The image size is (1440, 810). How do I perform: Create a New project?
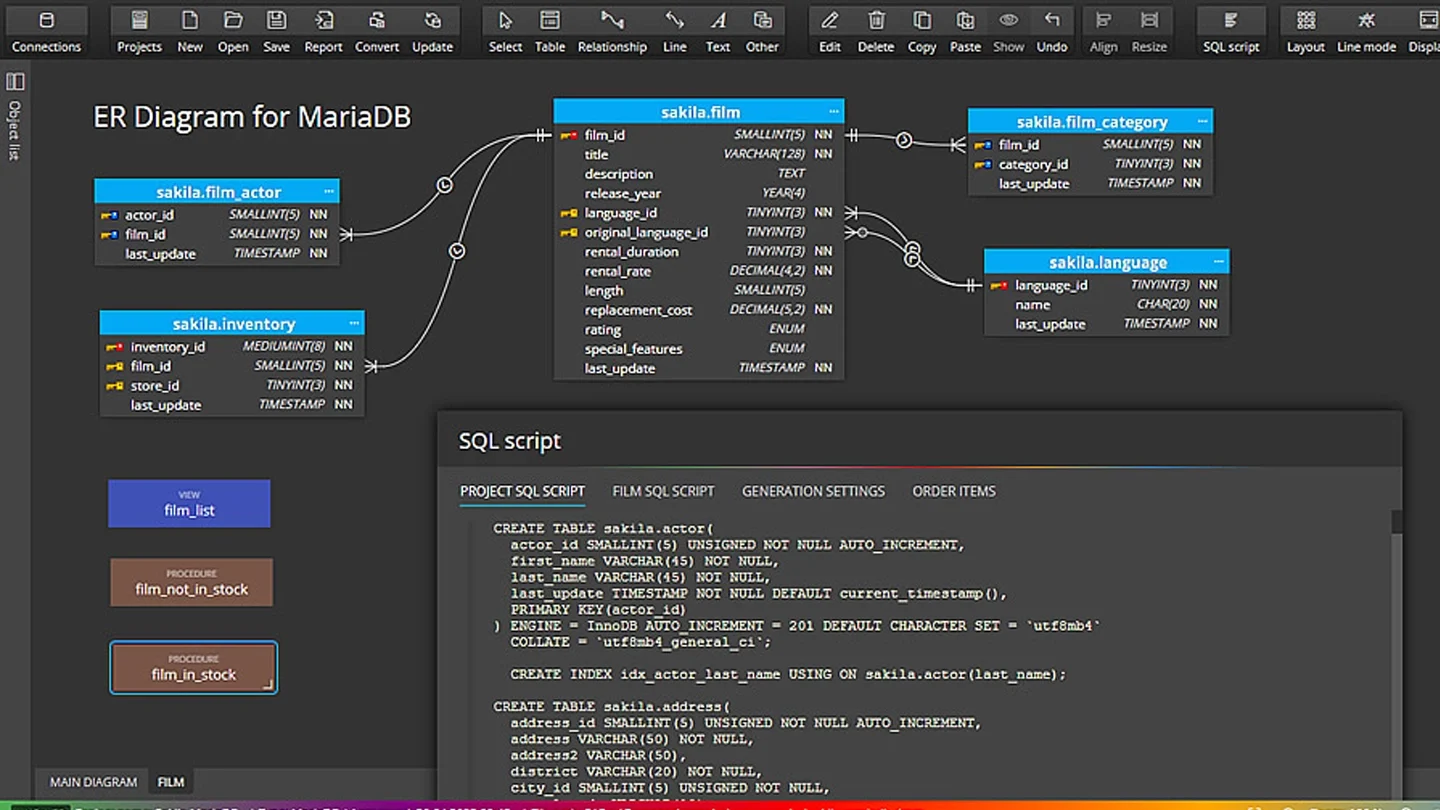[190, 31]
